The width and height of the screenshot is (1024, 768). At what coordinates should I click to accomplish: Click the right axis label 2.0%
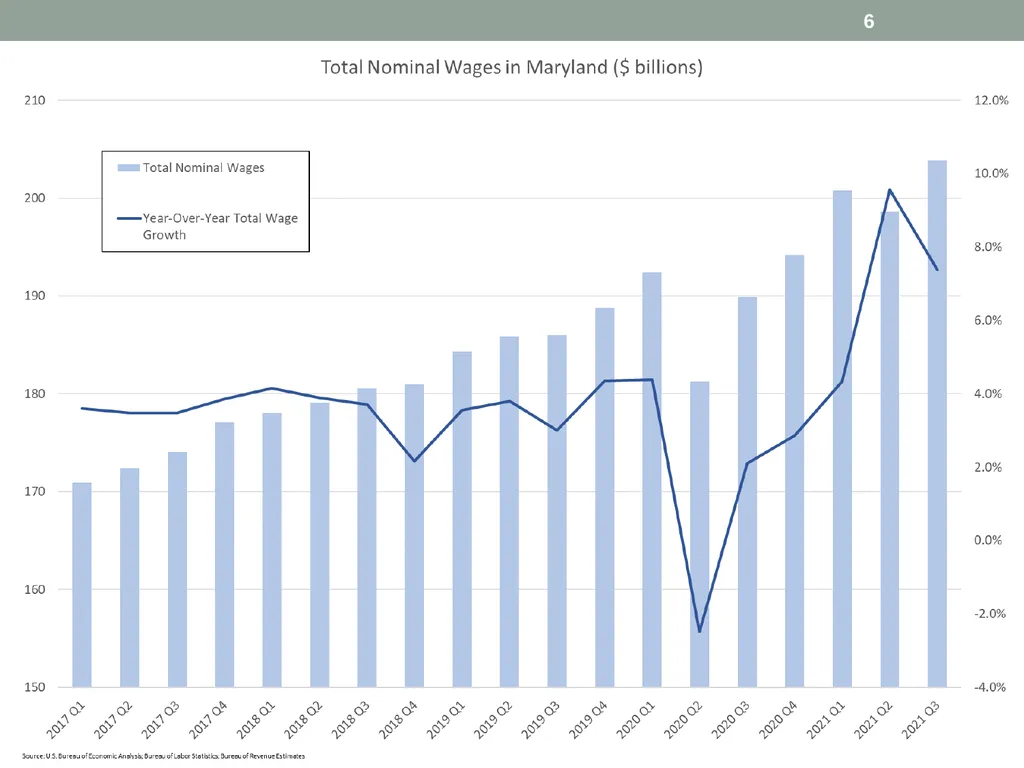(x=988, y=467)
